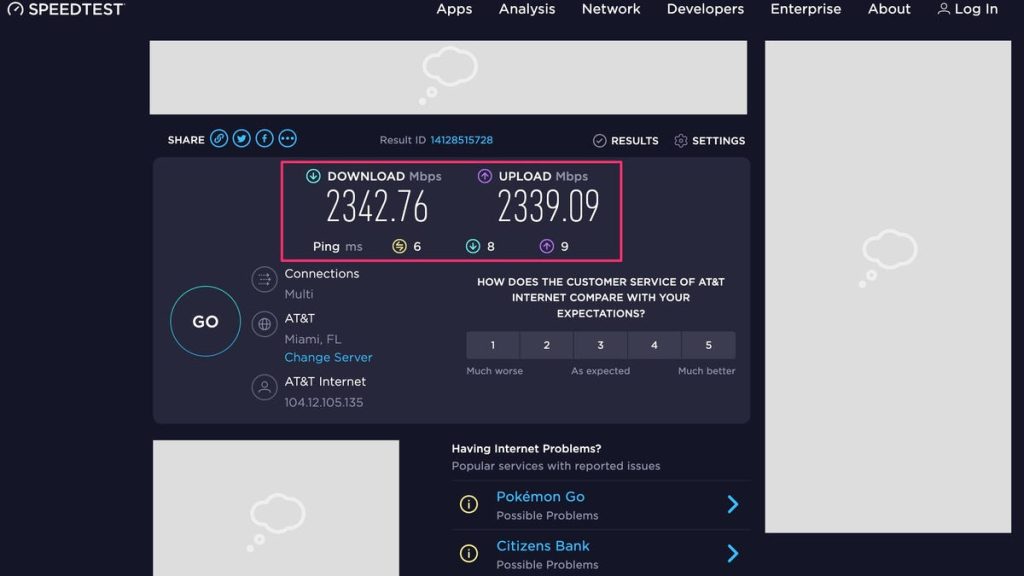Click the customer service survey question text

pos(601,297)
